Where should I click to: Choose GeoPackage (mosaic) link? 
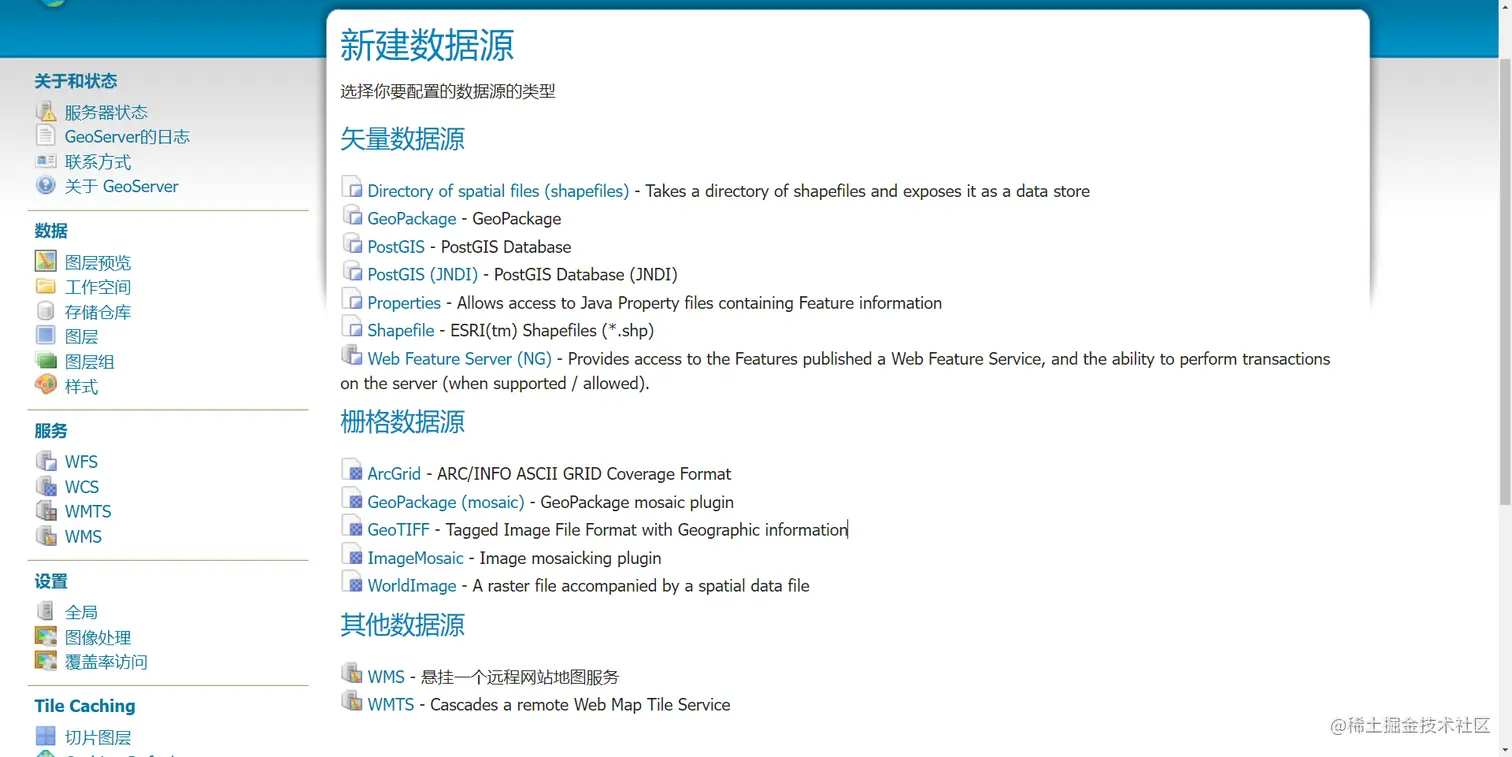(446, 502)
